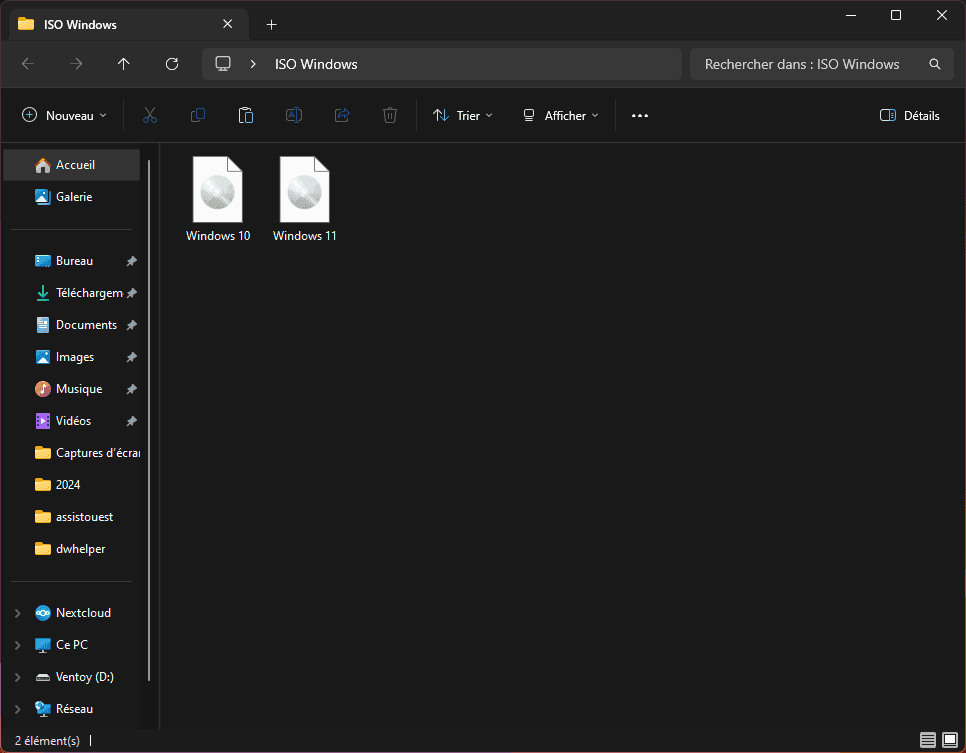Screen dimensions: 966x753
Task: Open the Nouveau dropdown menu
Action: click(65, 115)
